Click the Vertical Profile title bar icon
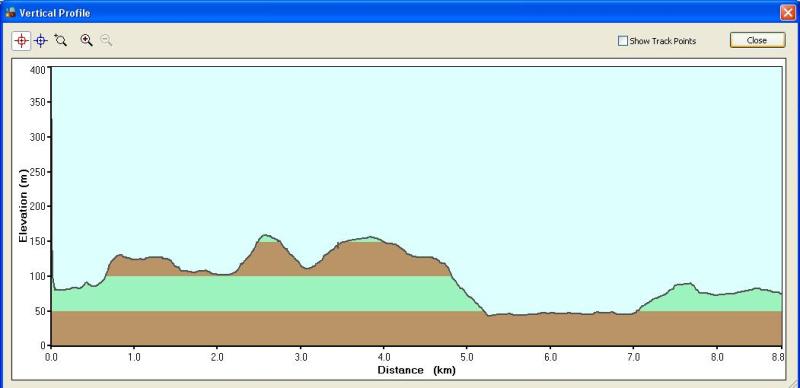800x388 pixels. click(x=10, y=12)
